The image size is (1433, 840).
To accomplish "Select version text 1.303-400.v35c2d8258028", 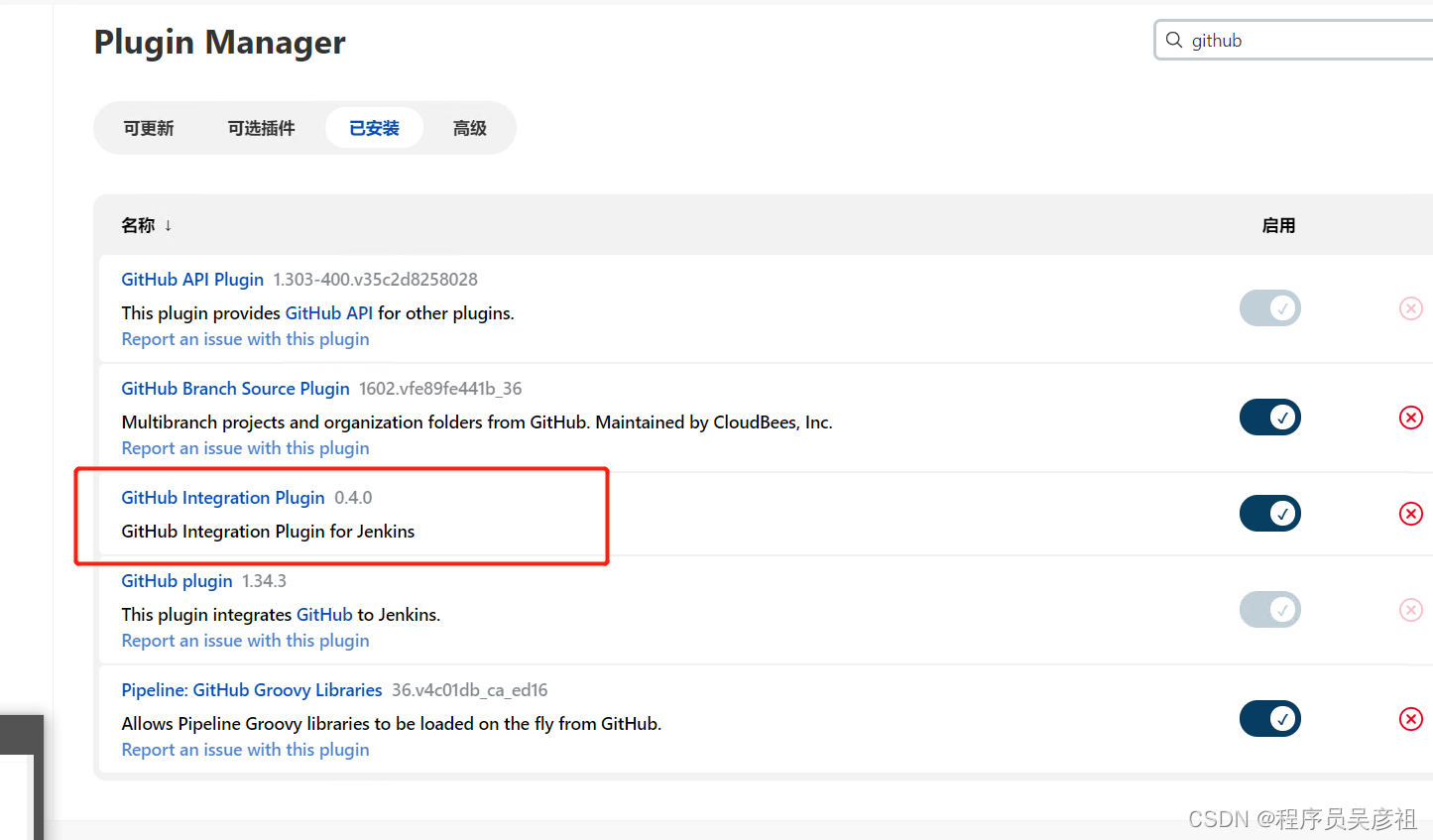I will point(376,280).
